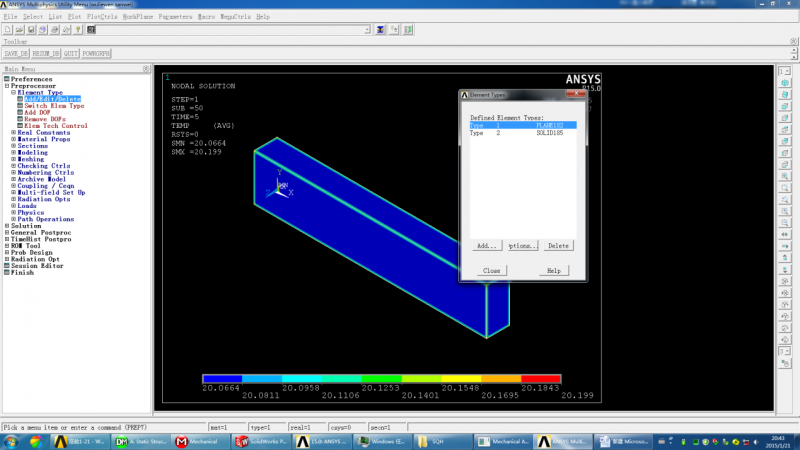Click the Raise Hidden icon after the command box
800x450 pixels.
point(381,30)
